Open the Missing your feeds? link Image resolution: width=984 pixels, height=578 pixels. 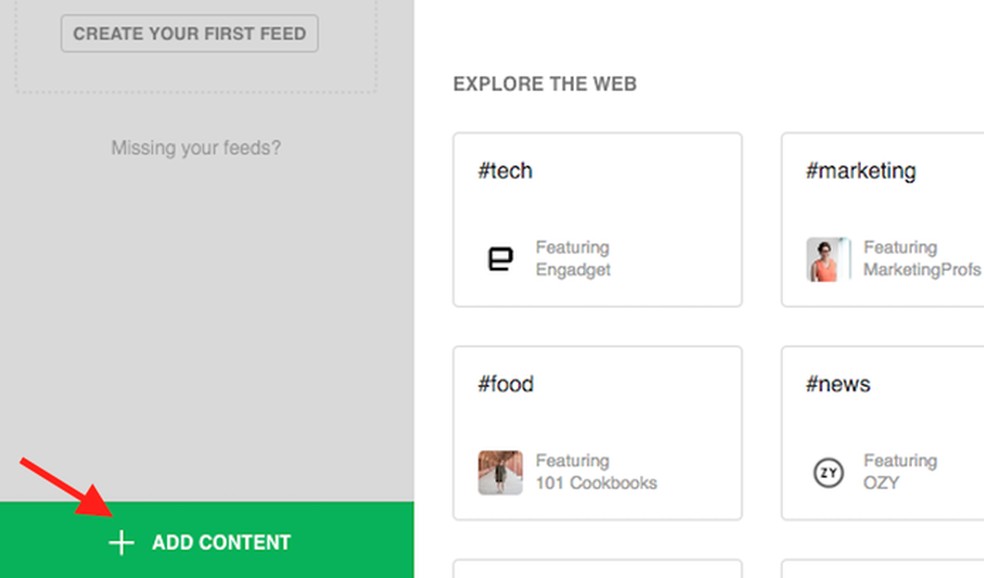[x=196, y=148]
